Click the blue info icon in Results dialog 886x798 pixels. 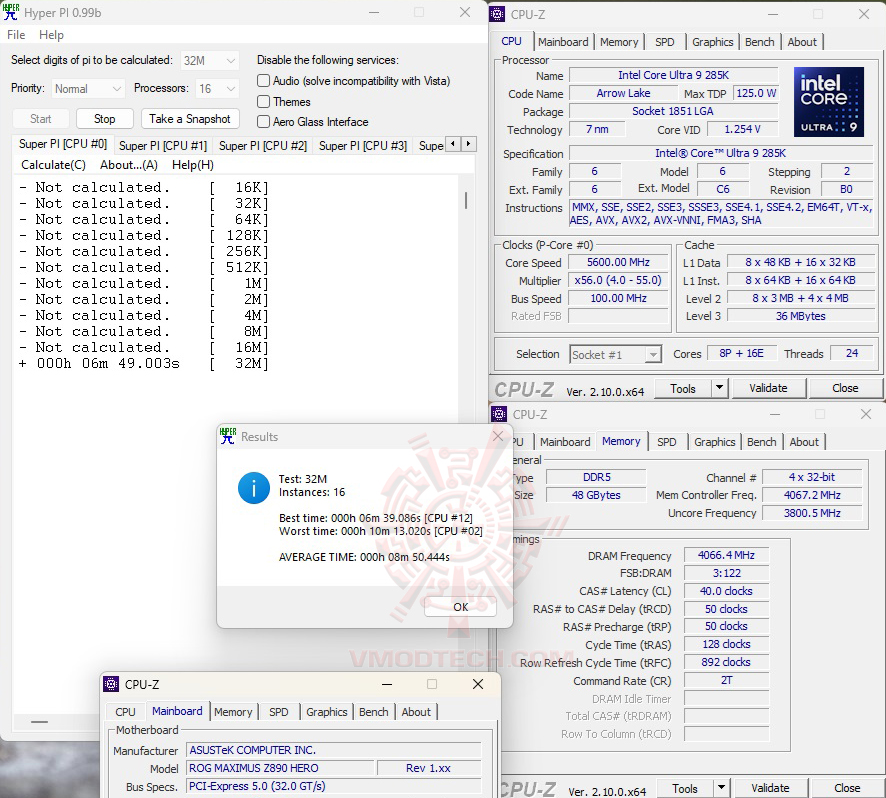(x=254, y=488)
